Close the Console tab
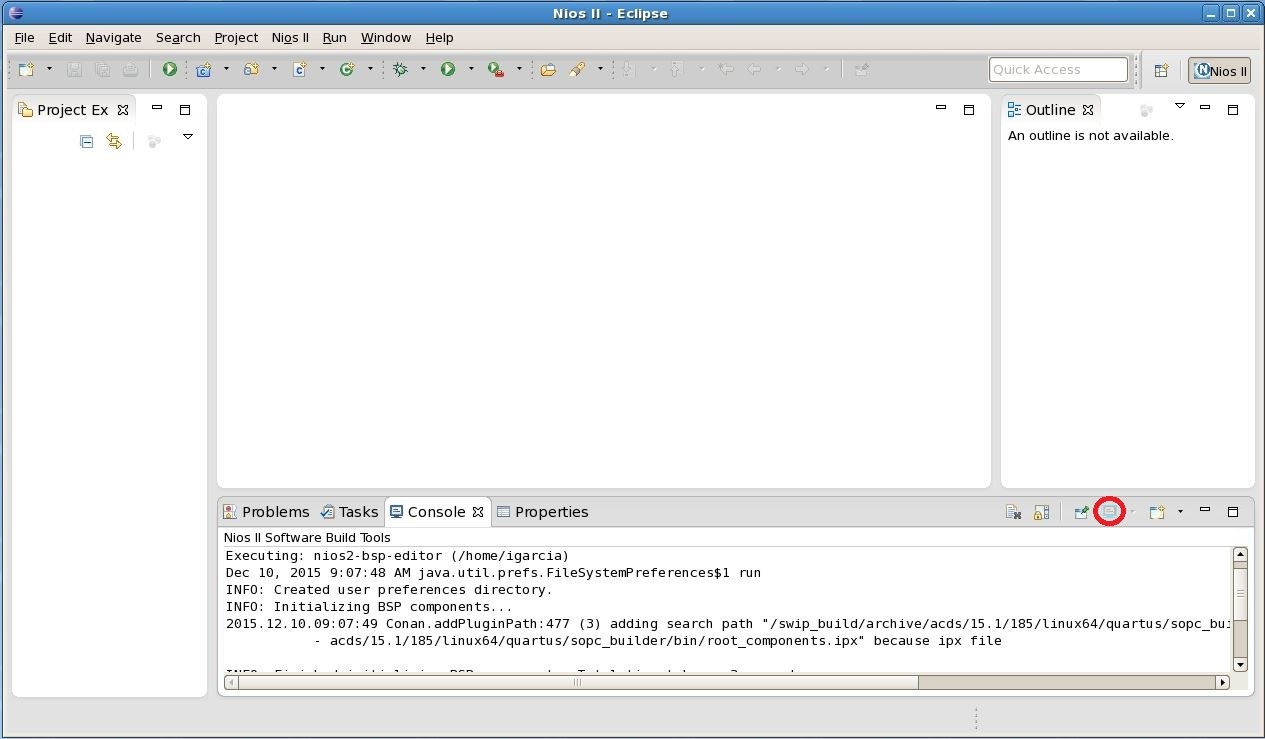Image resolution: width=1265 pixels, height=739 pixels. point(478,512)
